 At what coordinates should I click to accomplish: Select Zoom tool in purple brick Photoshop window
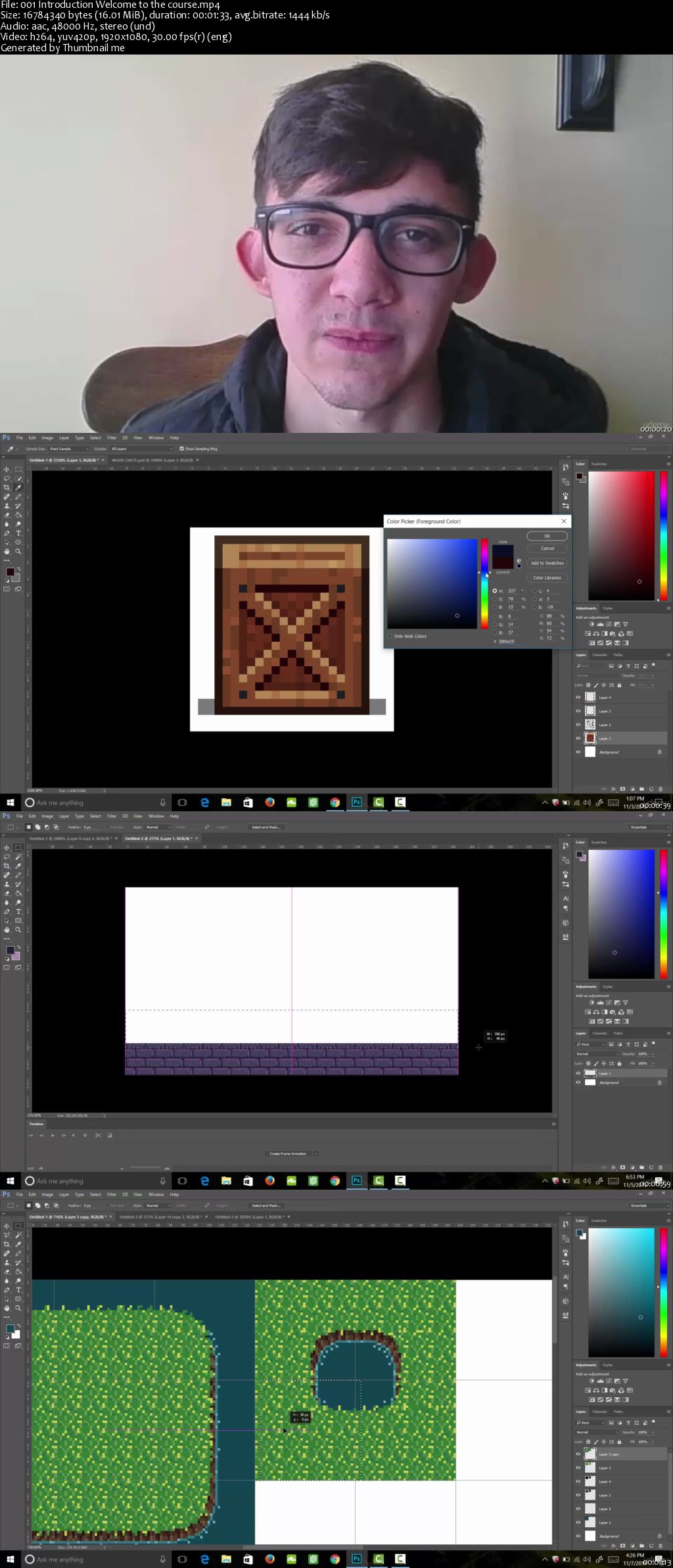18,930
